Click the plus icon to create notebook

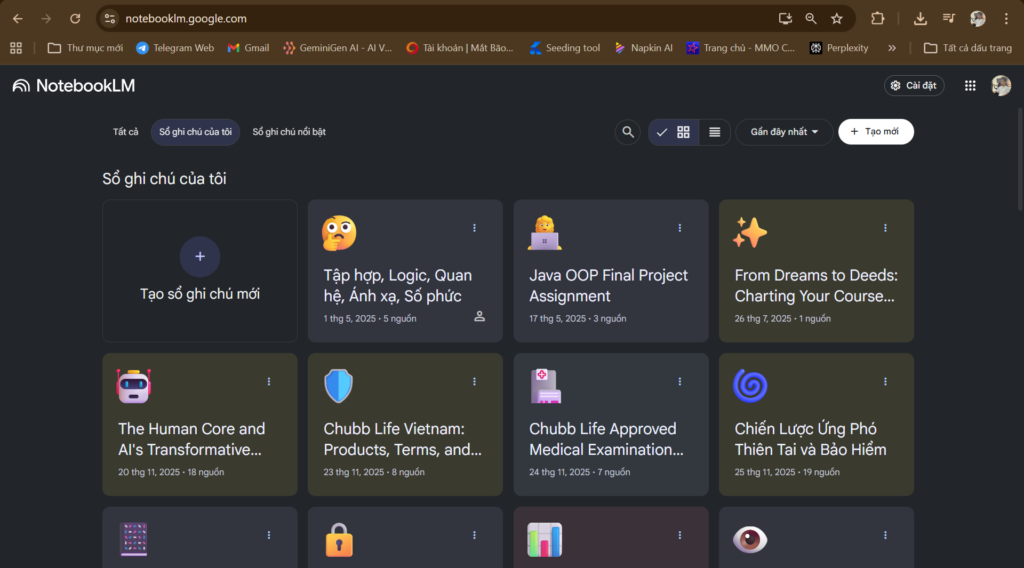pos(200,257)
